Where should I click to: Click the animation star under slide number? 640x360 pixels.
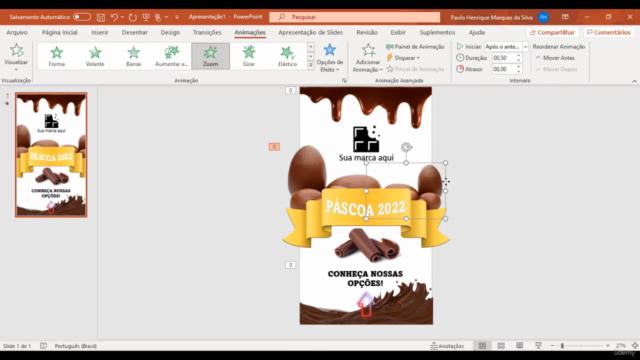7,104
